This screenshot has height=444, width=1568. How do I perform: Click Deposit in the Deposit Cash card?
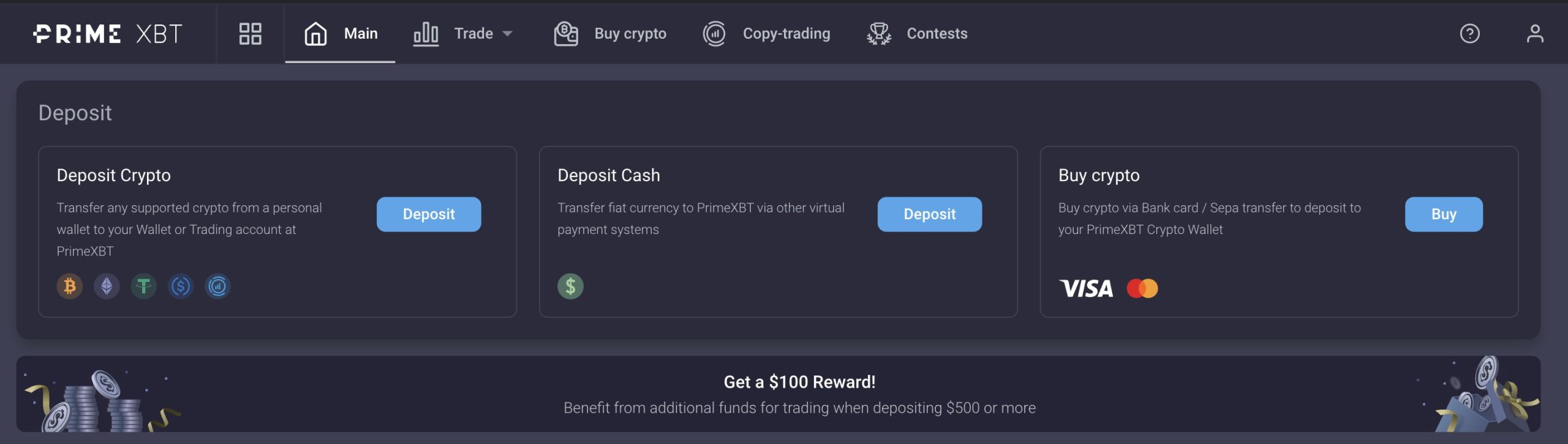tap(929, 214)
